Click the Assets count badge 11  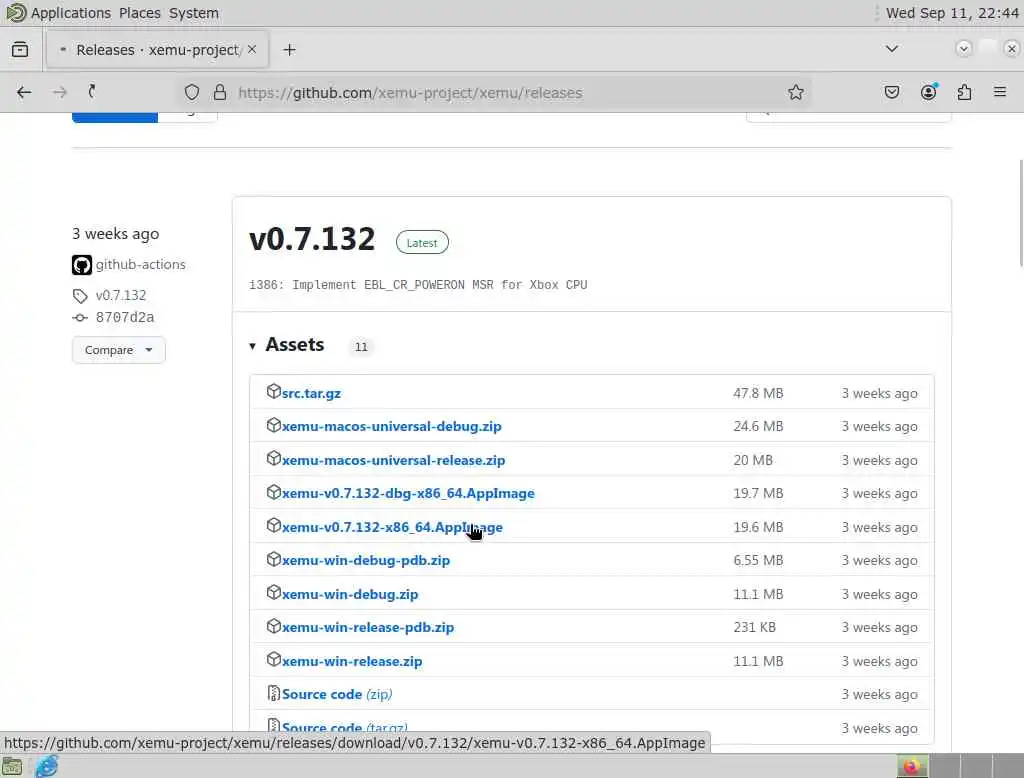click(361, 347)
